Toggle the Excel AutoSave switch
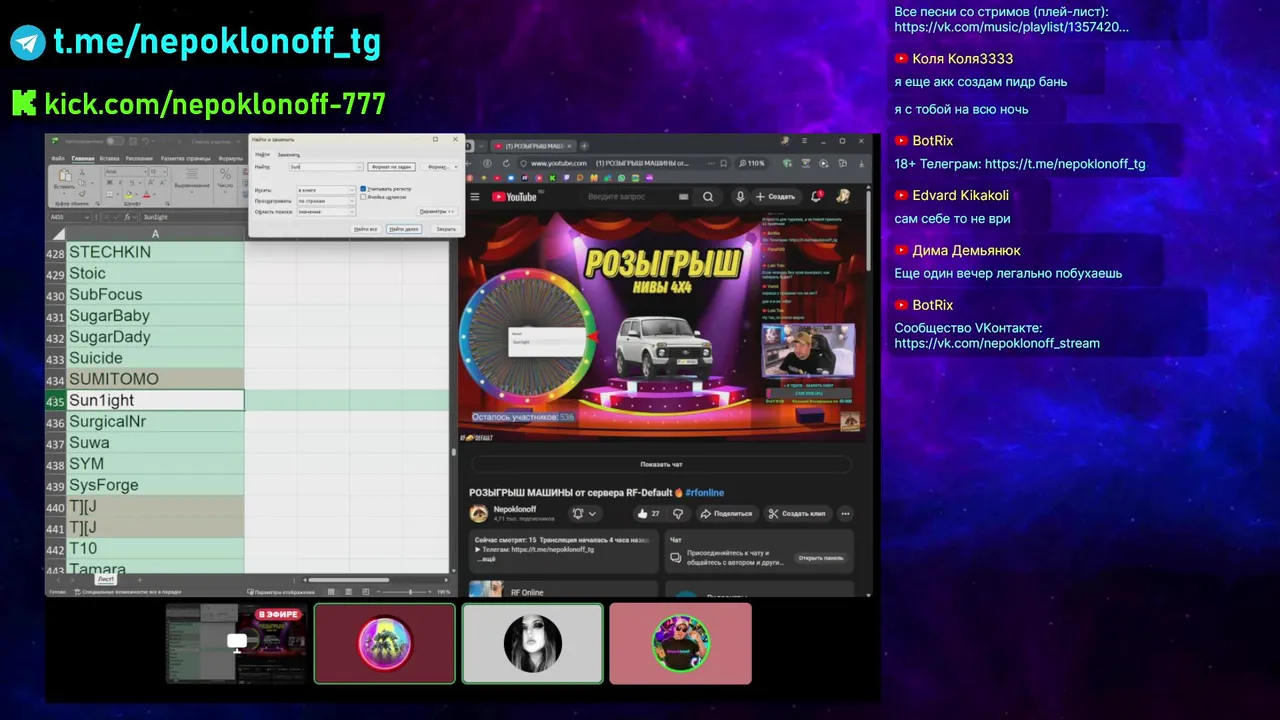1280x720 pixels. coord(116,141)
